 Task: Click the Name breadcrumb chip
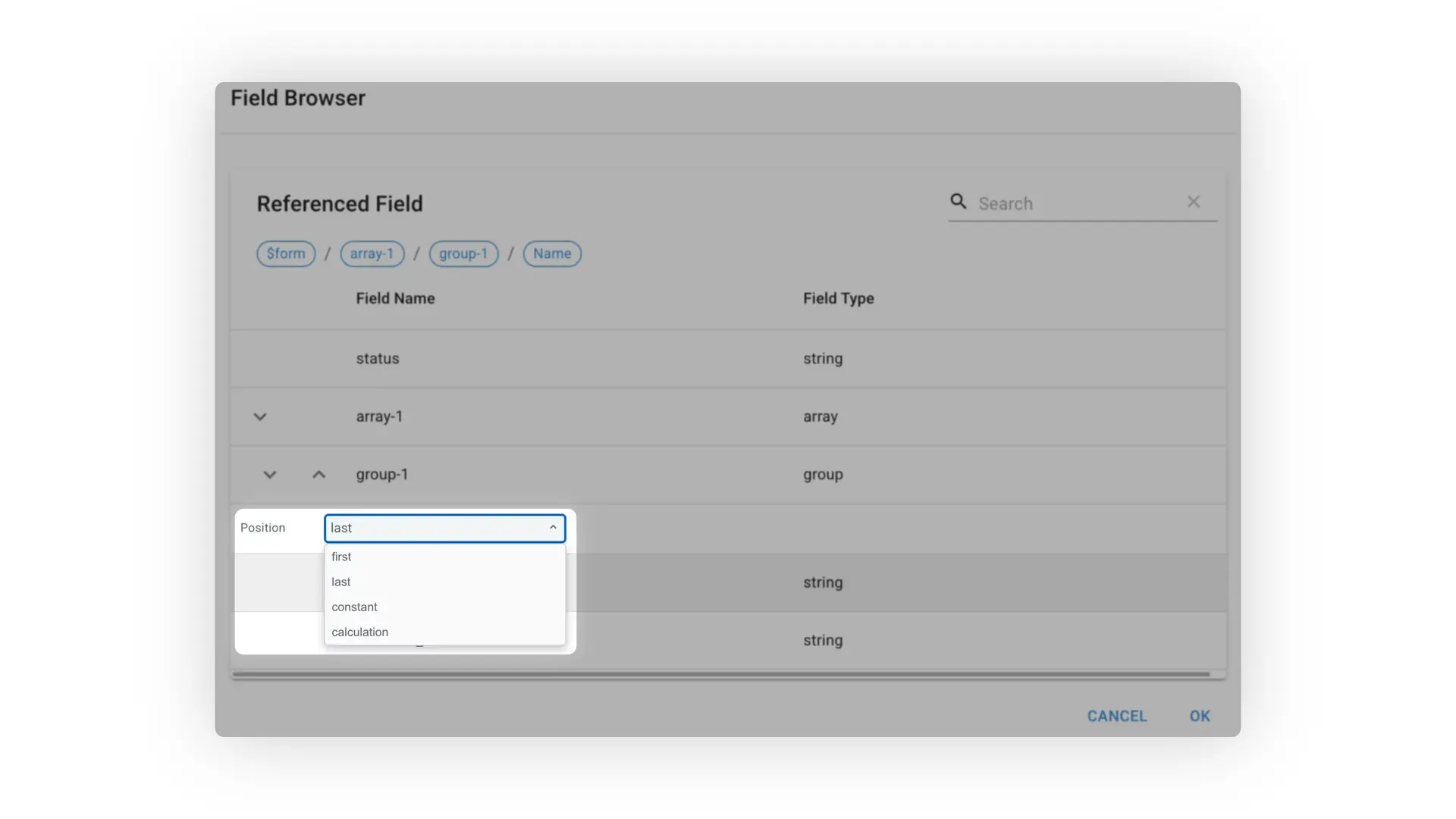point(551,253)
